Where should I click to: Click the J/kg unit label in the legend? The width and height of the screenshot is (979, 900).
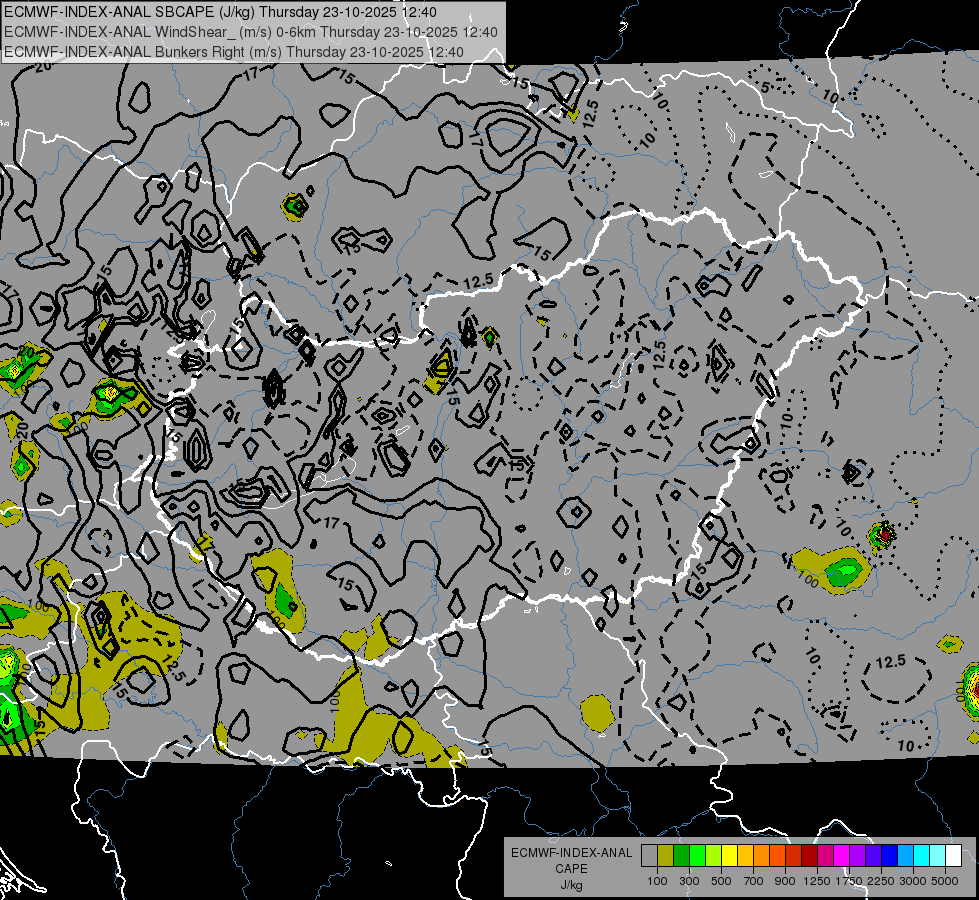pos(572,885)
